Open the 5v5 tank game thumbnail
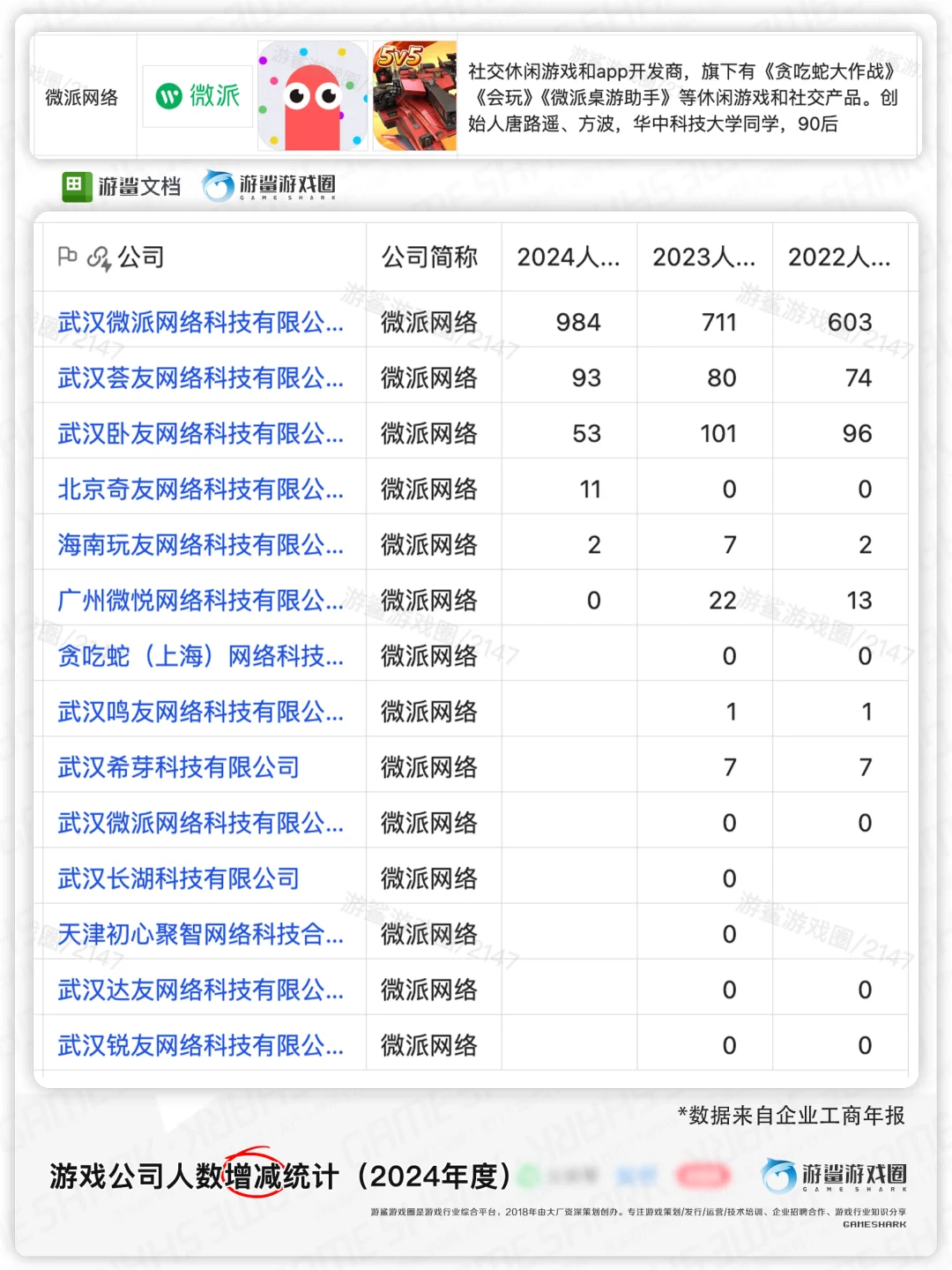This screenshot has height=1270, width=952. (415, 95)
